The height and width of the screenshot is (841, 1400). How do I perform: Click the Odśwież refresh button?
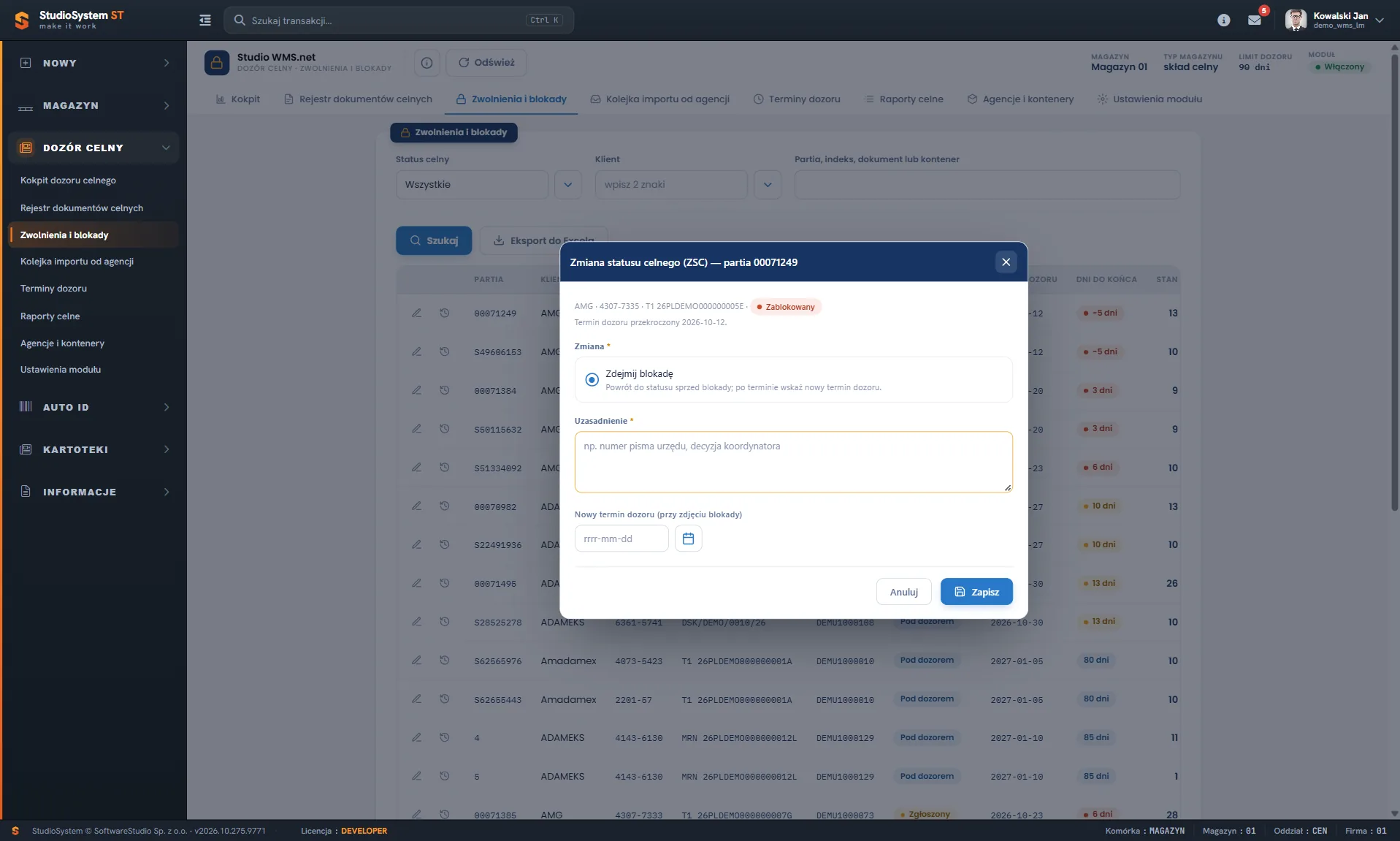click(x=486, y=63)
